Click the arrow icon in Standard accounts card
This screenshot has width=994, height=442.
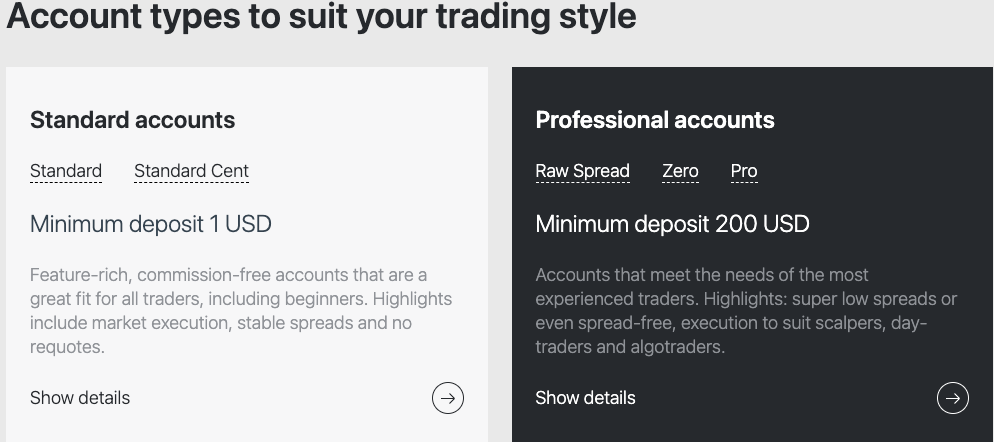click(448, 398)
